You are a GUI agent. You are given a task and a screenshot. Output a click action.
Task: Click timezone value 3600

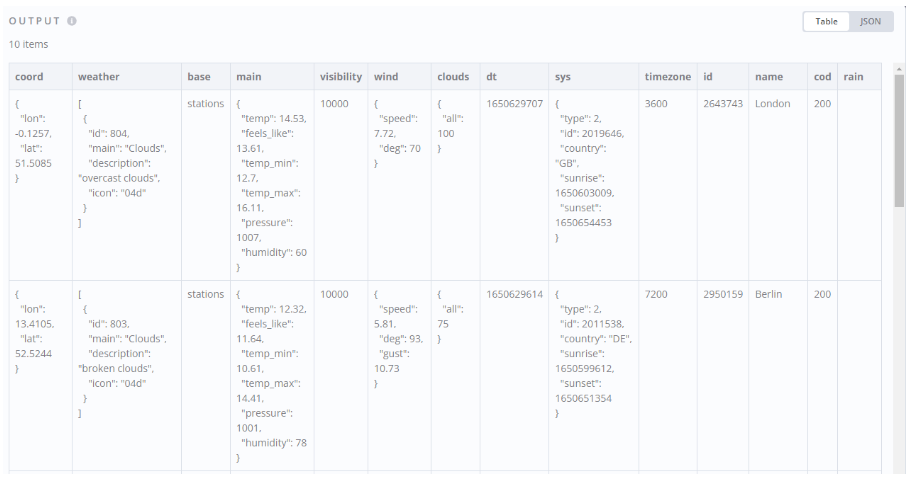coord(656,104)
